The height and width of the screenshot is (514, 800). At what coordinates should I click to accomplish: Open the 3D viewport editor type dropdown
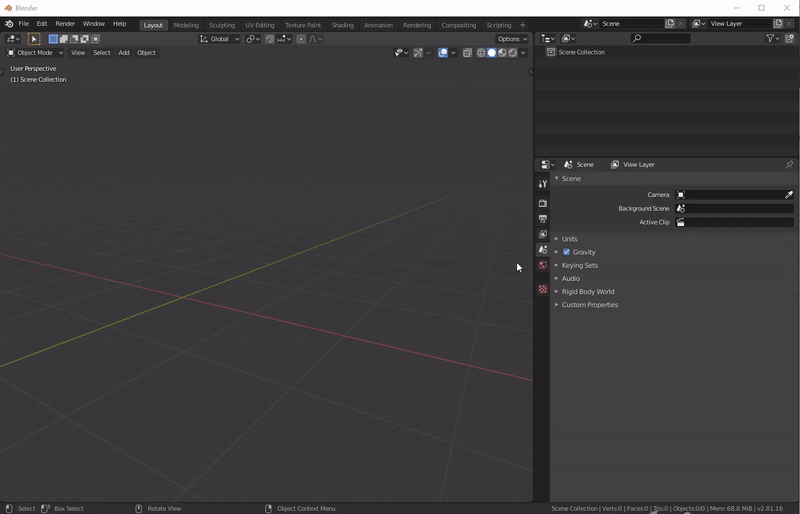point(13,39)
